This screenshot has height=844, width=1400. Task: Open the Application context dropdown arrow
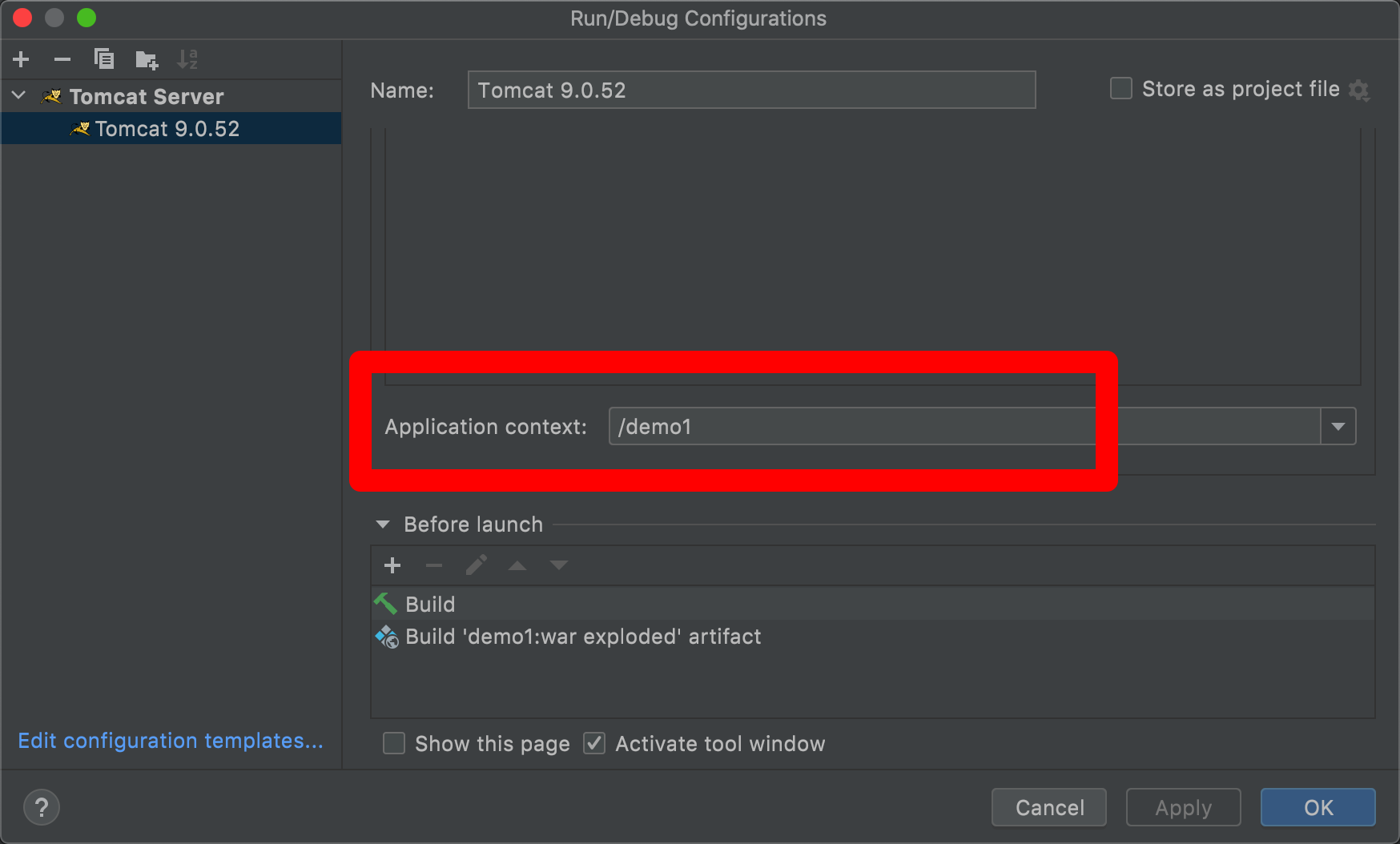coord(1338,426)
